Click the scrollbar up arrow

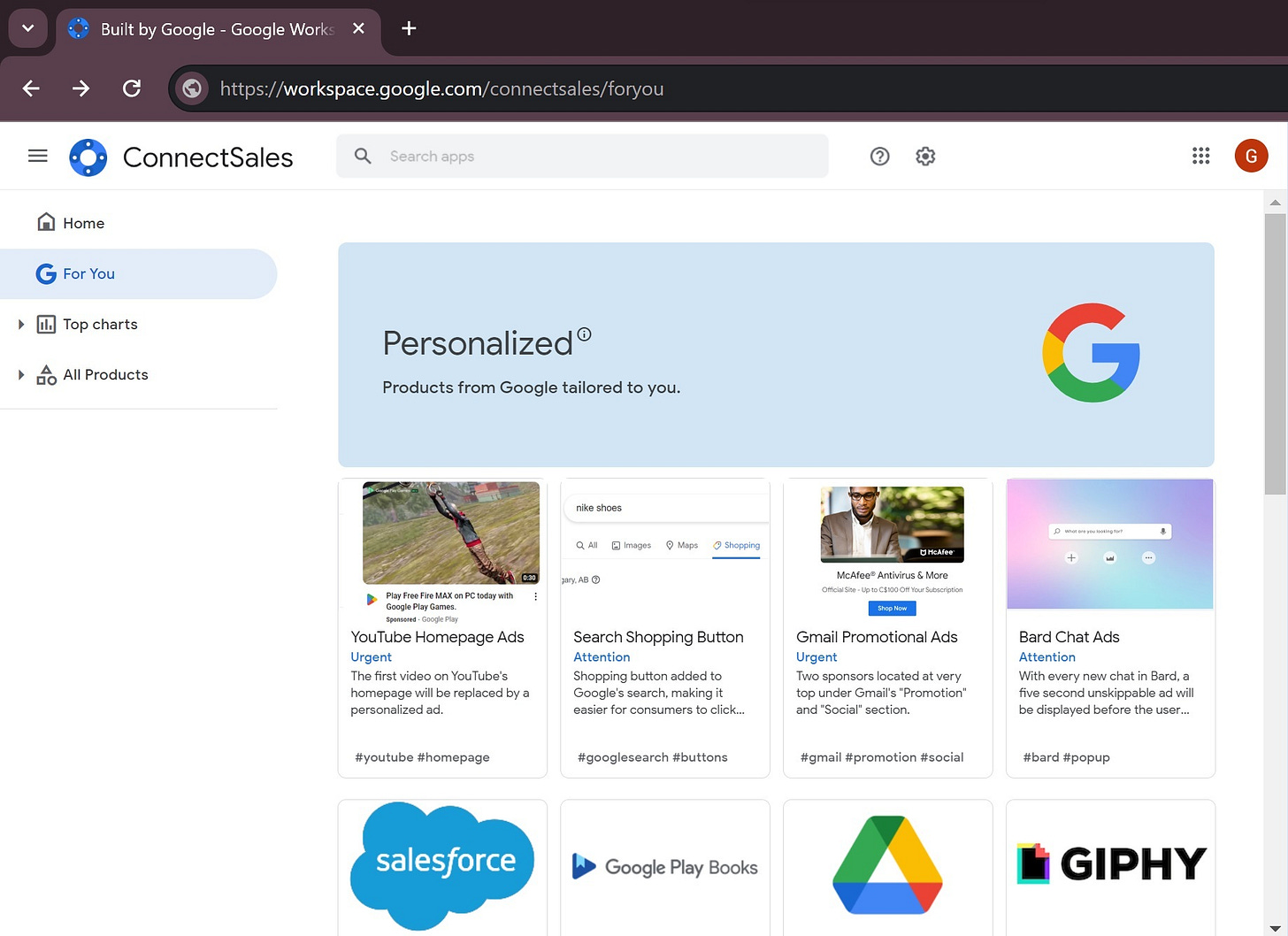pos(1275,203)
